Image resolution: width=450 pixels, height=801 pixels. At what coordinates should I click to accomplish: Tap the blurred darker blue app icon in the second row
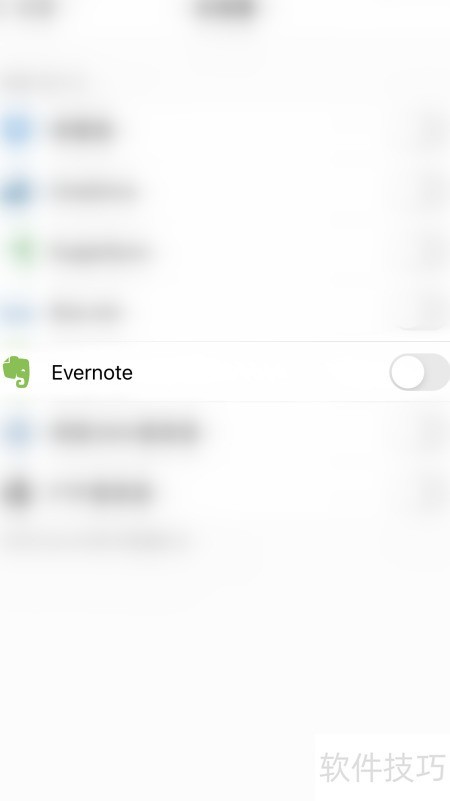[17, 192]
